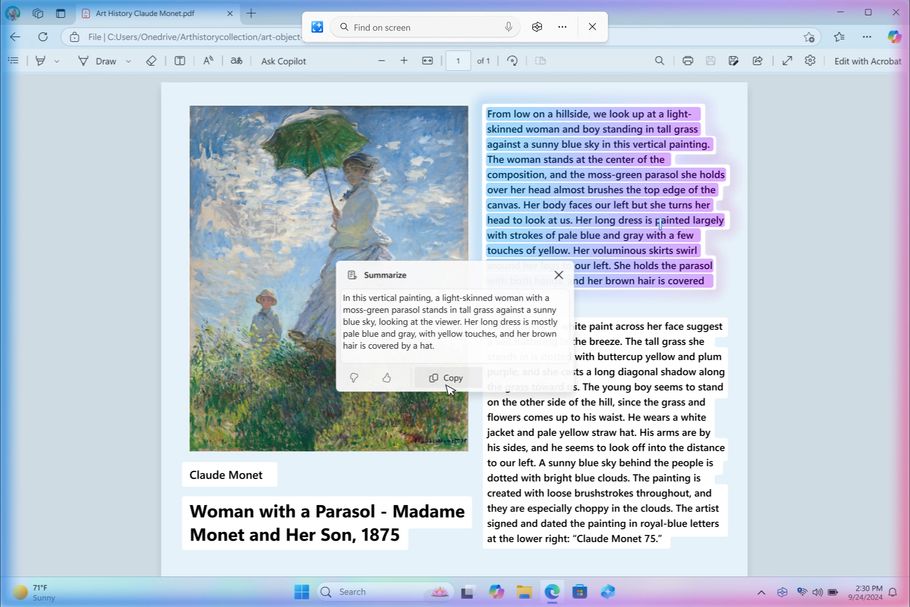Click the rotate page icon
The image size is (910, 607).
(x=512, y=61)
